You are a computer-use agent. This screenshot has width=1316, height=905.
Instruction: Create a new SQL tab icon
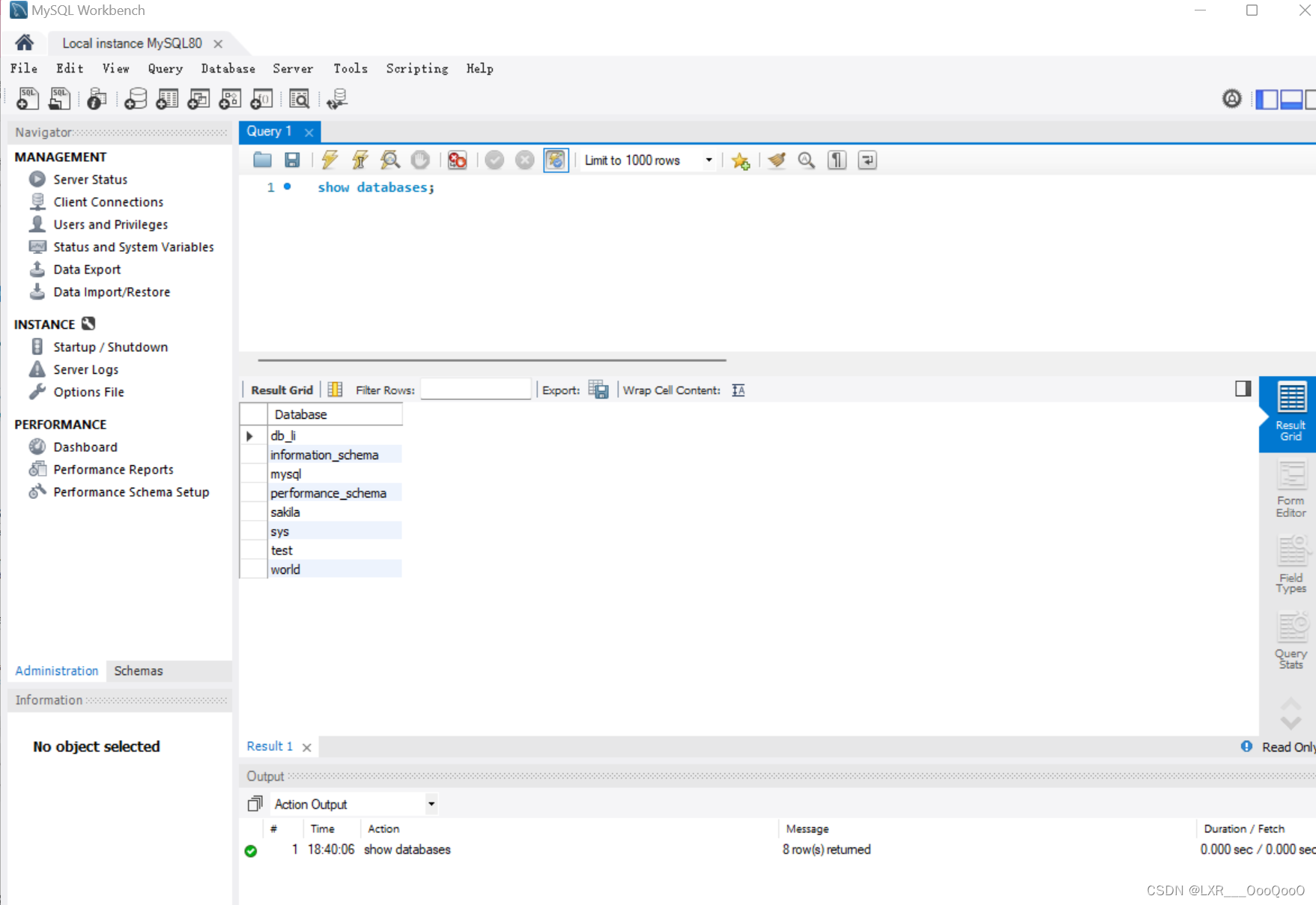click(28, 99)
